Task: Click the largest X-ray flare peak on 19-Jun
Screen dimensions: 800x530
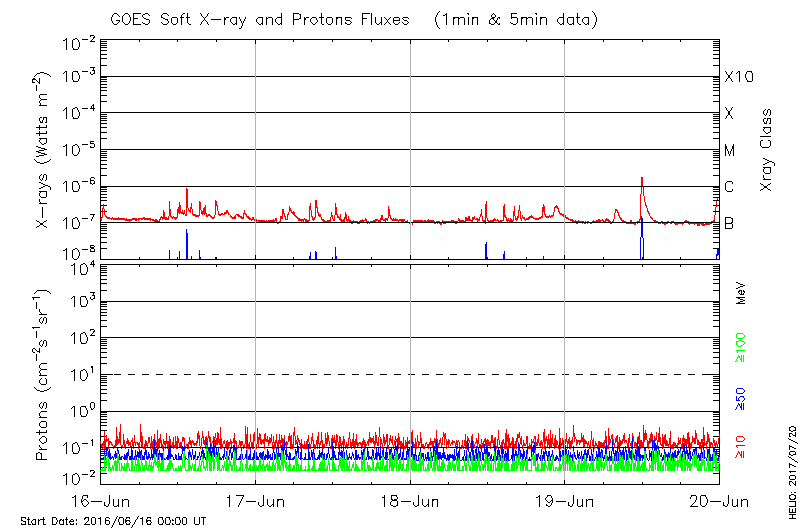Action: [641, 179]
